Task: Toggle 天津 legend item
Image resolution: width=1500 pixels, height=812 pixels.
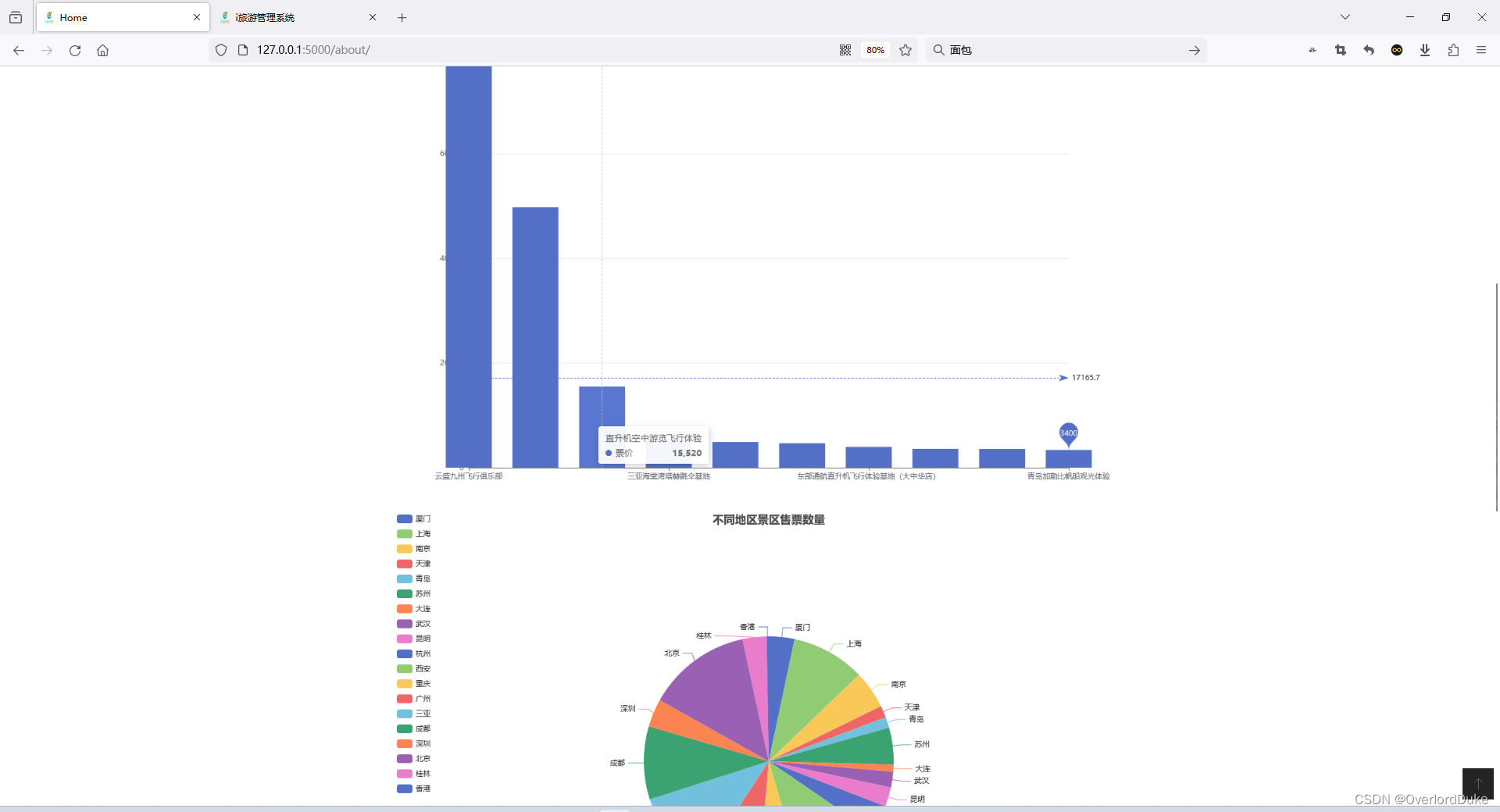Action: [413, 564]
